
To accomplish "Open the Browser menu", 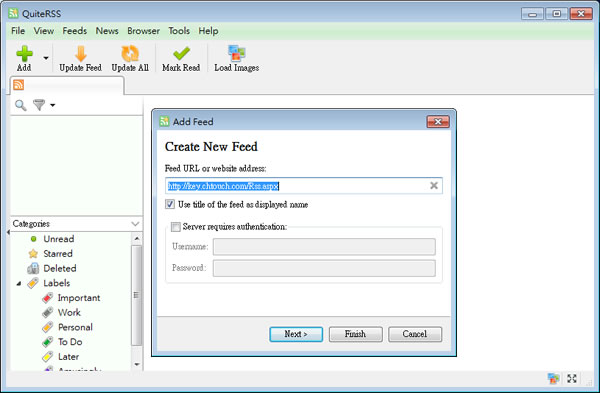I will coord(143,31).
